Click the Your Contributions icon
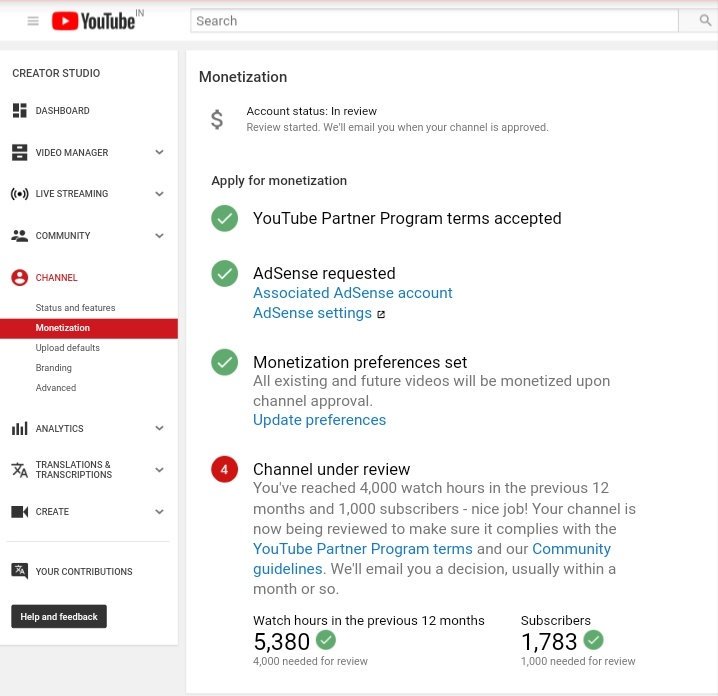Viewport: 718px width, 696px height. (x=19, y=571)
